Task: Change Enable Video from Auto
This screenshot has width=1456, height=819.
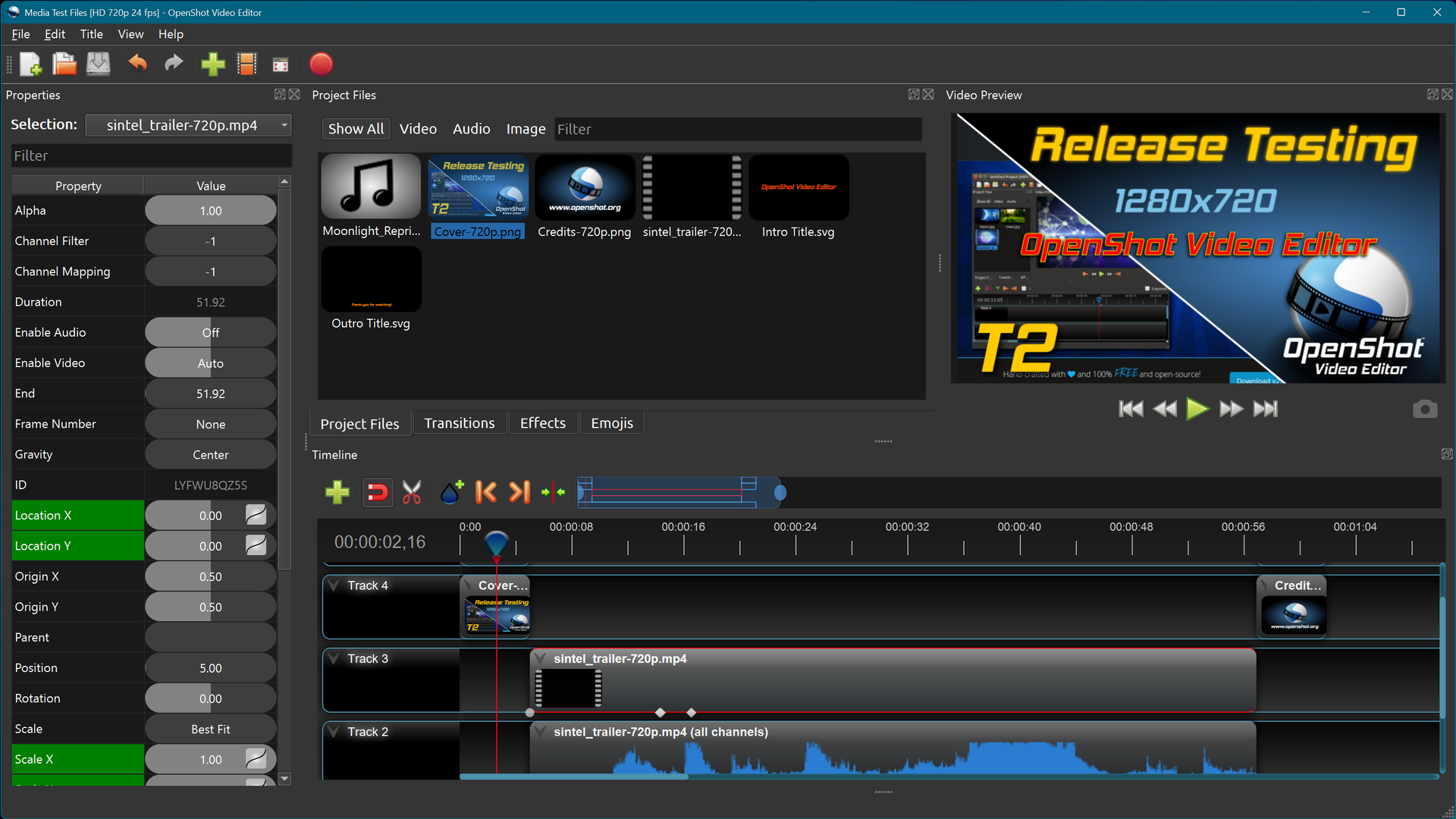Action: 210,362
